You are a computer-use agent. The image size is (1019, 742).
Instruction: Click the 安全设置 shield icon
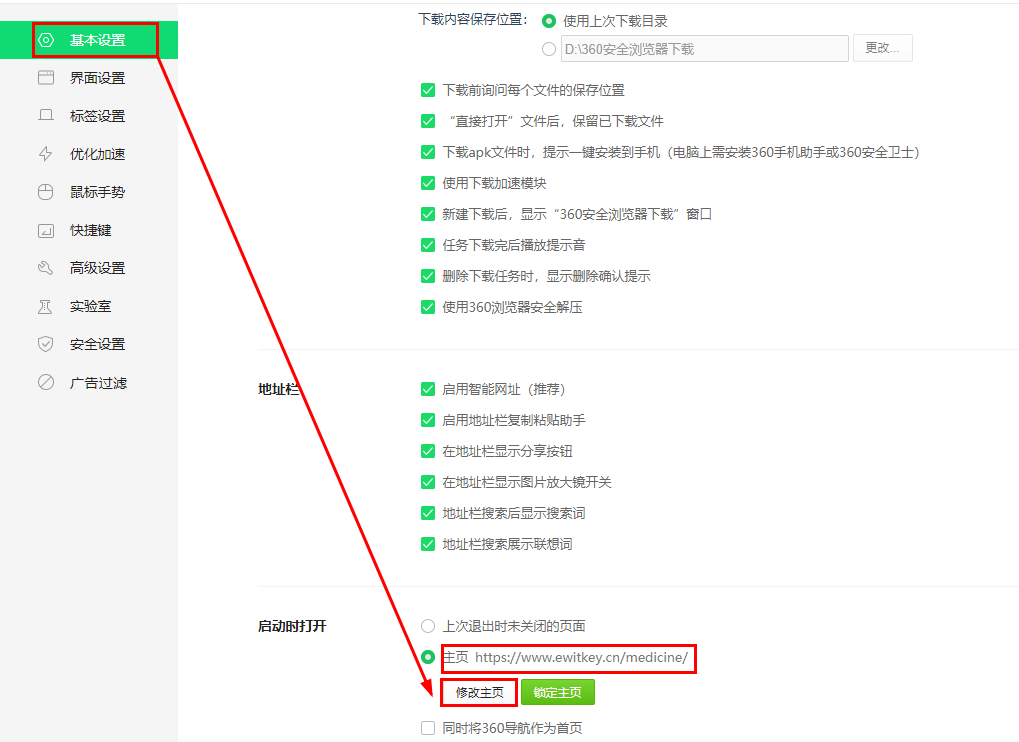(x=46, y=344)
